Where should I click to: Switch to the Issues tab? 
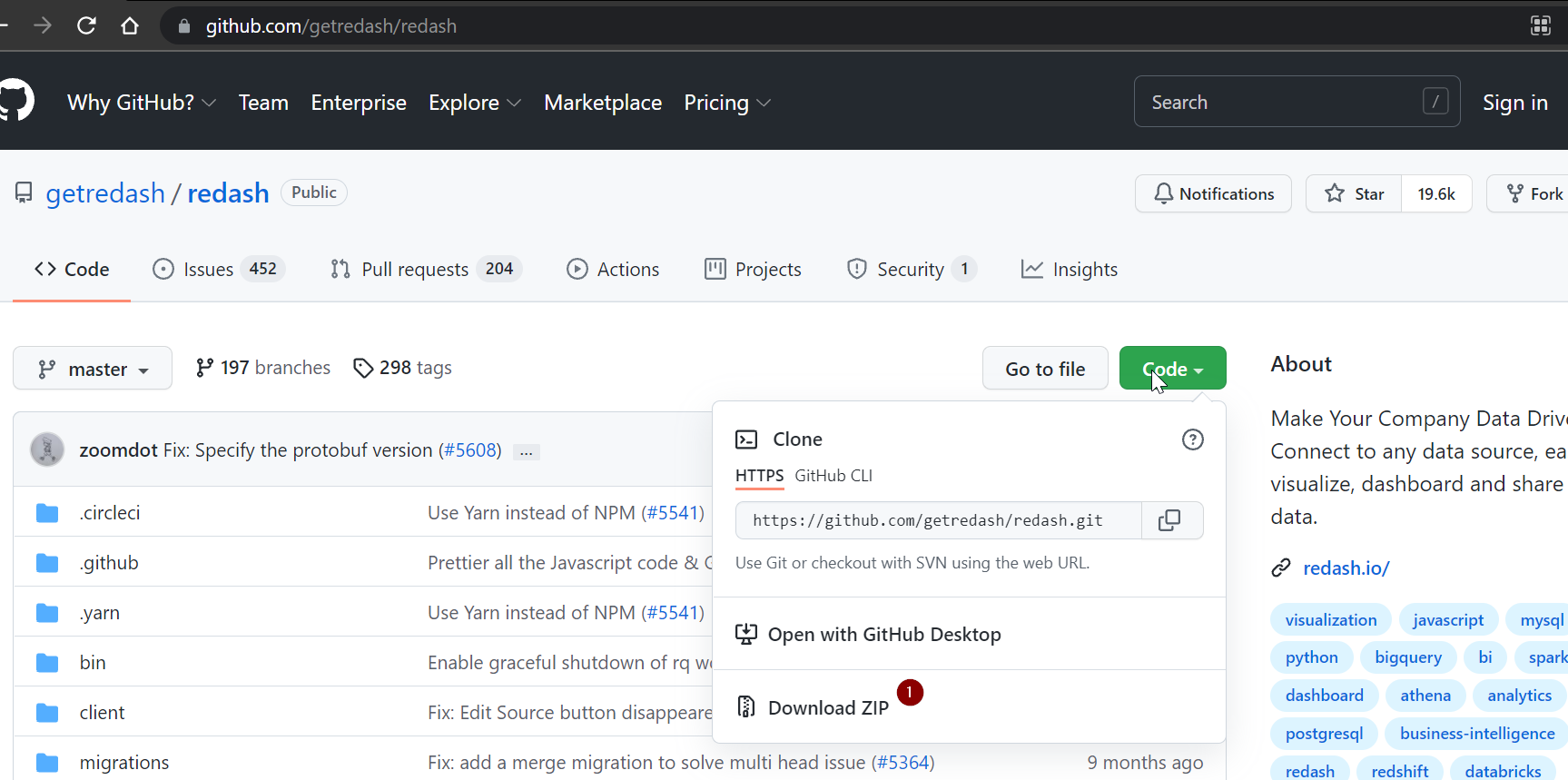(219, 270)
